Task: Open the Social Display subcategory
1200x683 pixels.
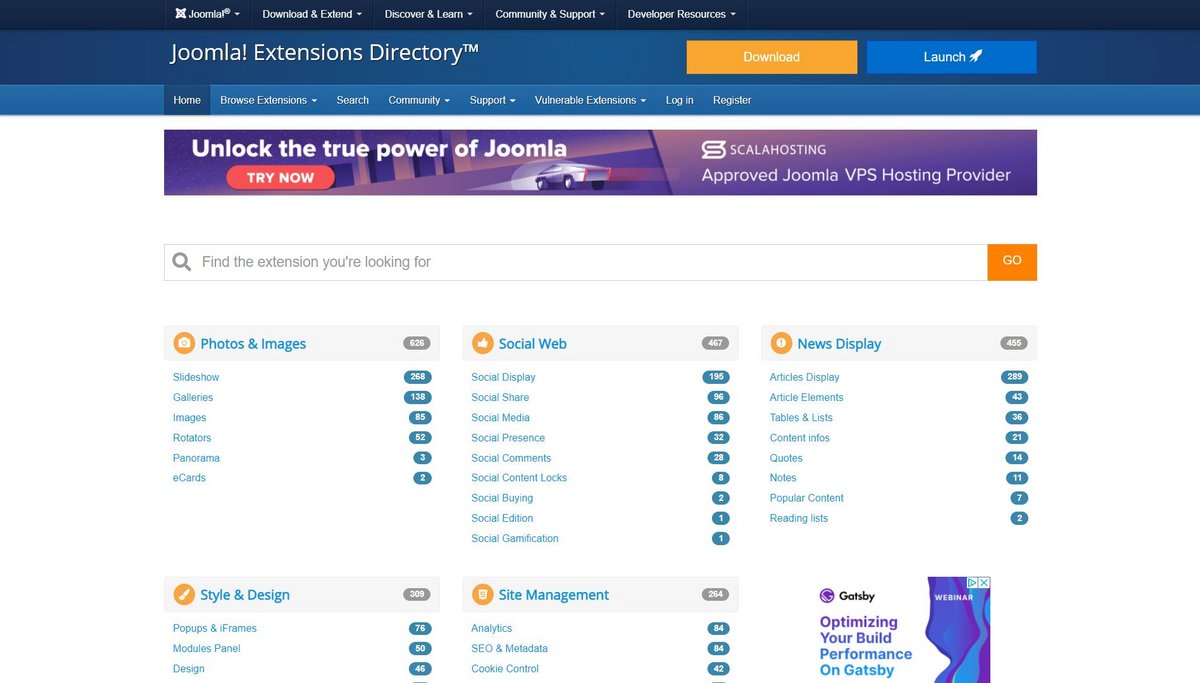Action: click(x=503, y=377)
